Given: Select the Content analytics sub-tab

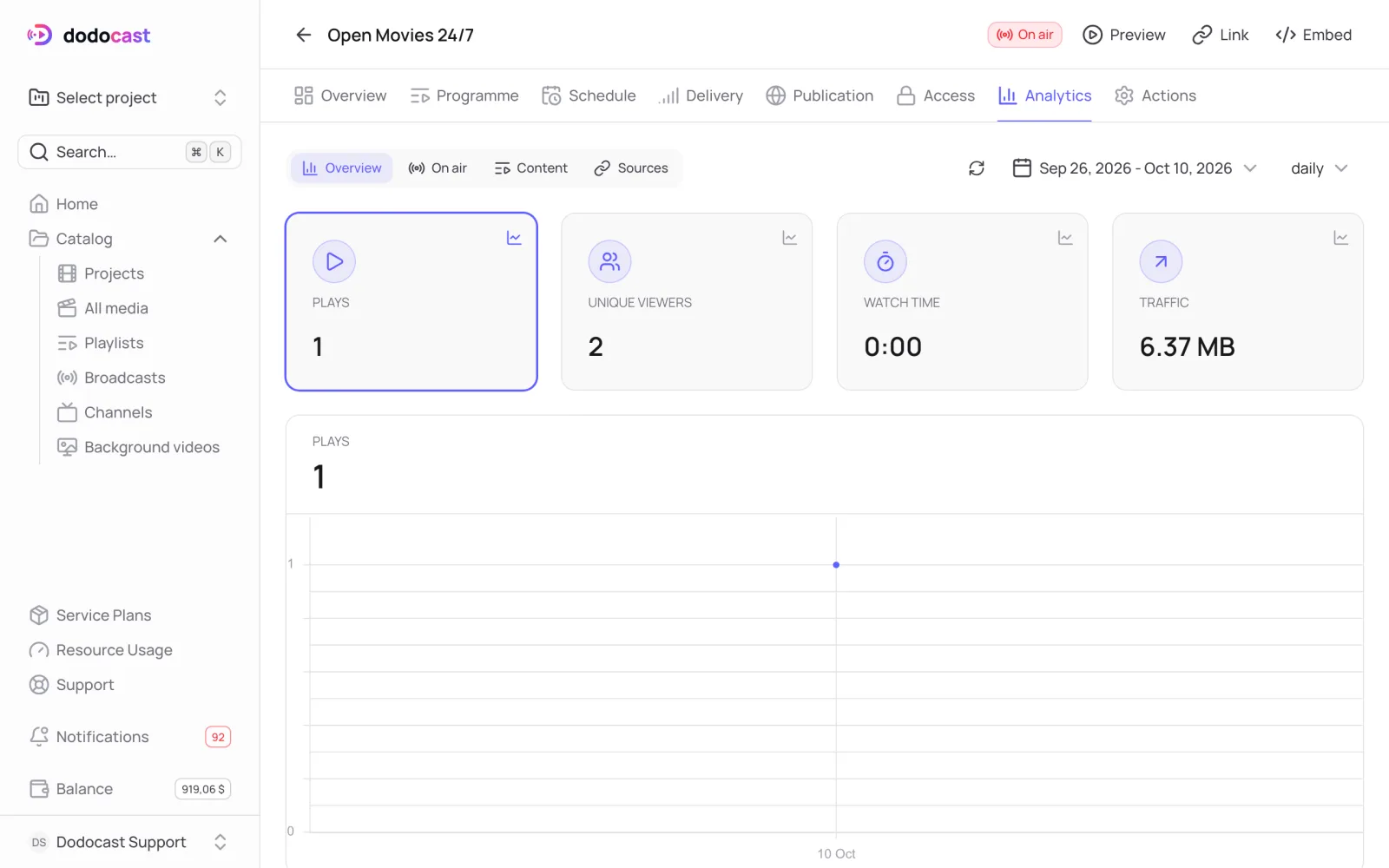Looking at the screenshot, I should click(530, 168).
